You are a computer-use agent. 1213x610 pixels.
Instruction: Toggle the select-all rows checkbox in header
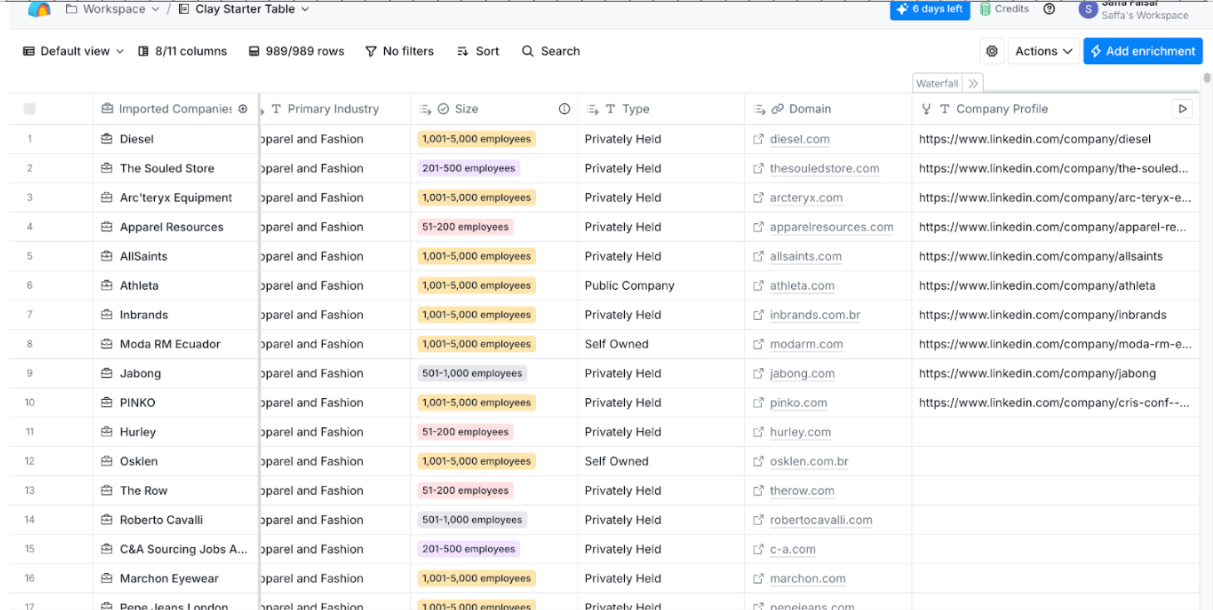click(29, 109)
